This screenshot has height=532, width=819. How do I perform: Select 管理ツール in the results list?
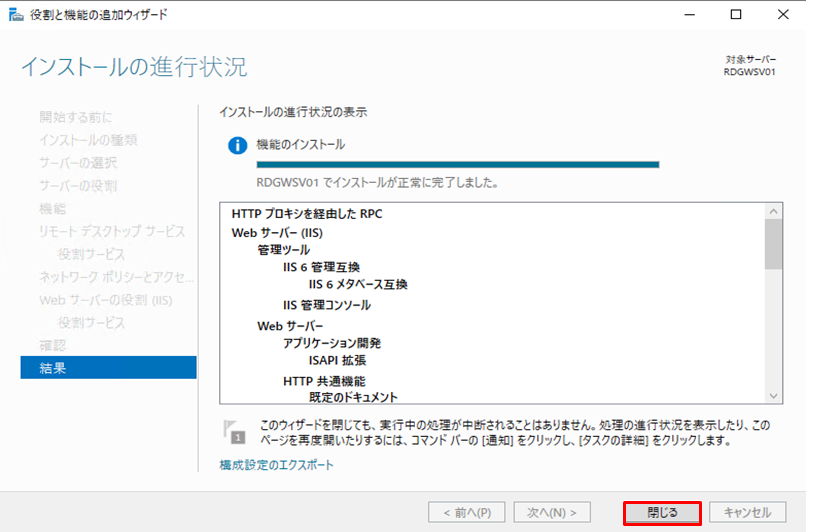(284, 250)
